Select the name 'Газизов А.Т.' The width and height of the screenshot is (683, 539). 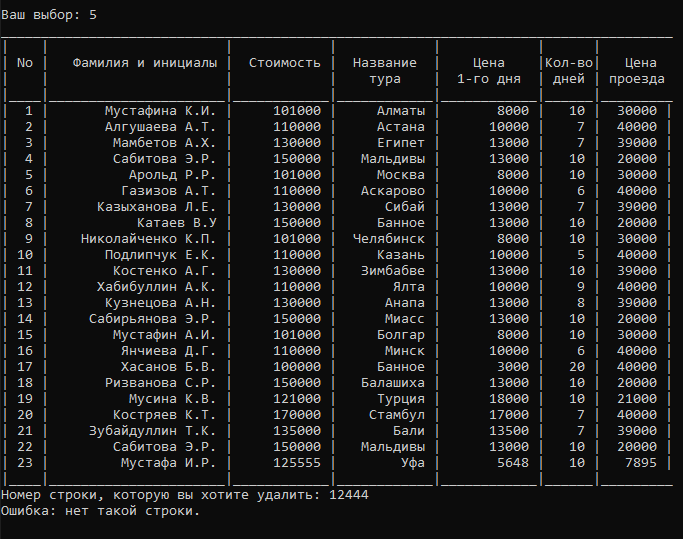tap(168, 191)
